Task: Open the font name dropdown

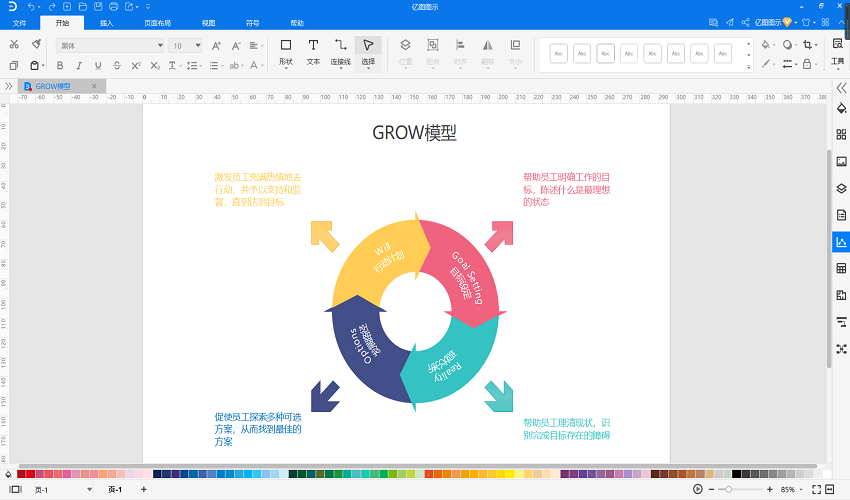Action: (x=110, y=46)
